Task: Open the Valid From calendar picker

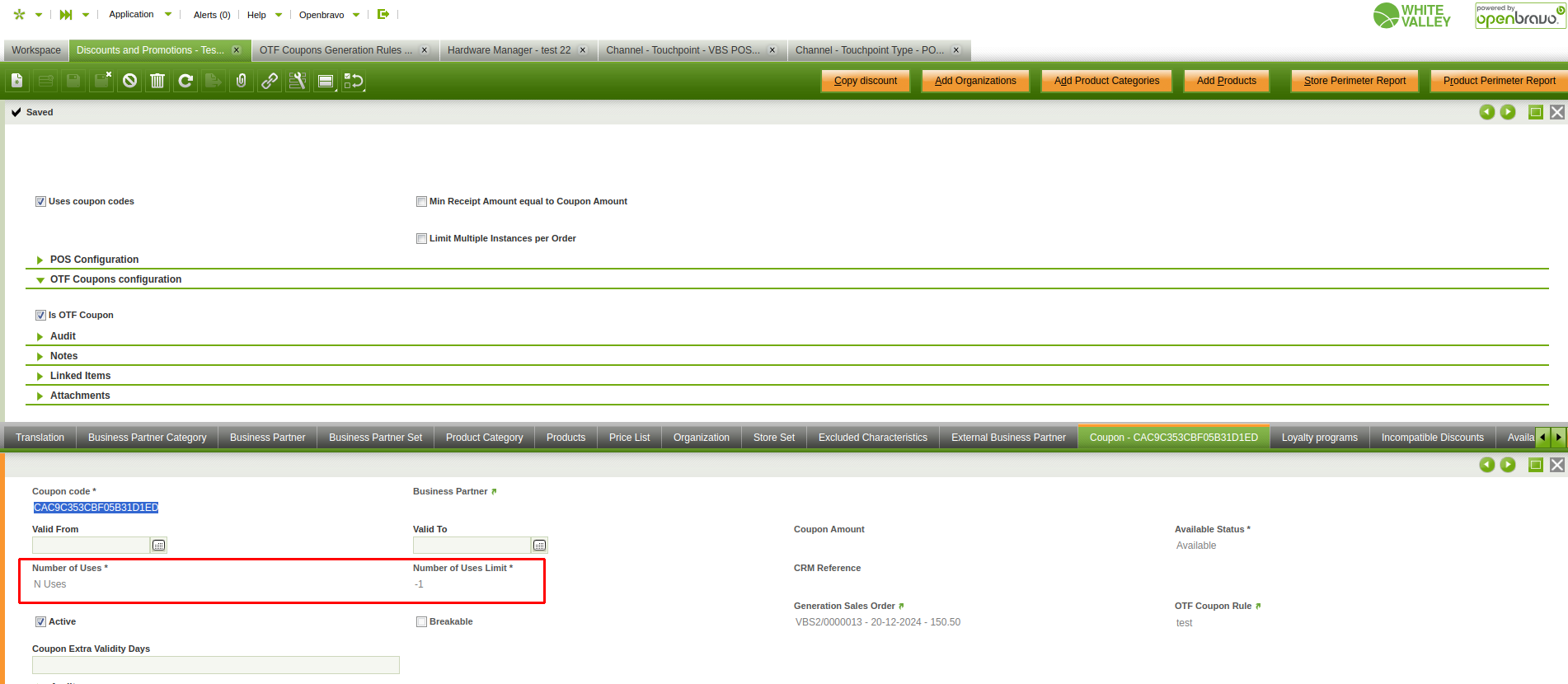Action: (159, 546)
